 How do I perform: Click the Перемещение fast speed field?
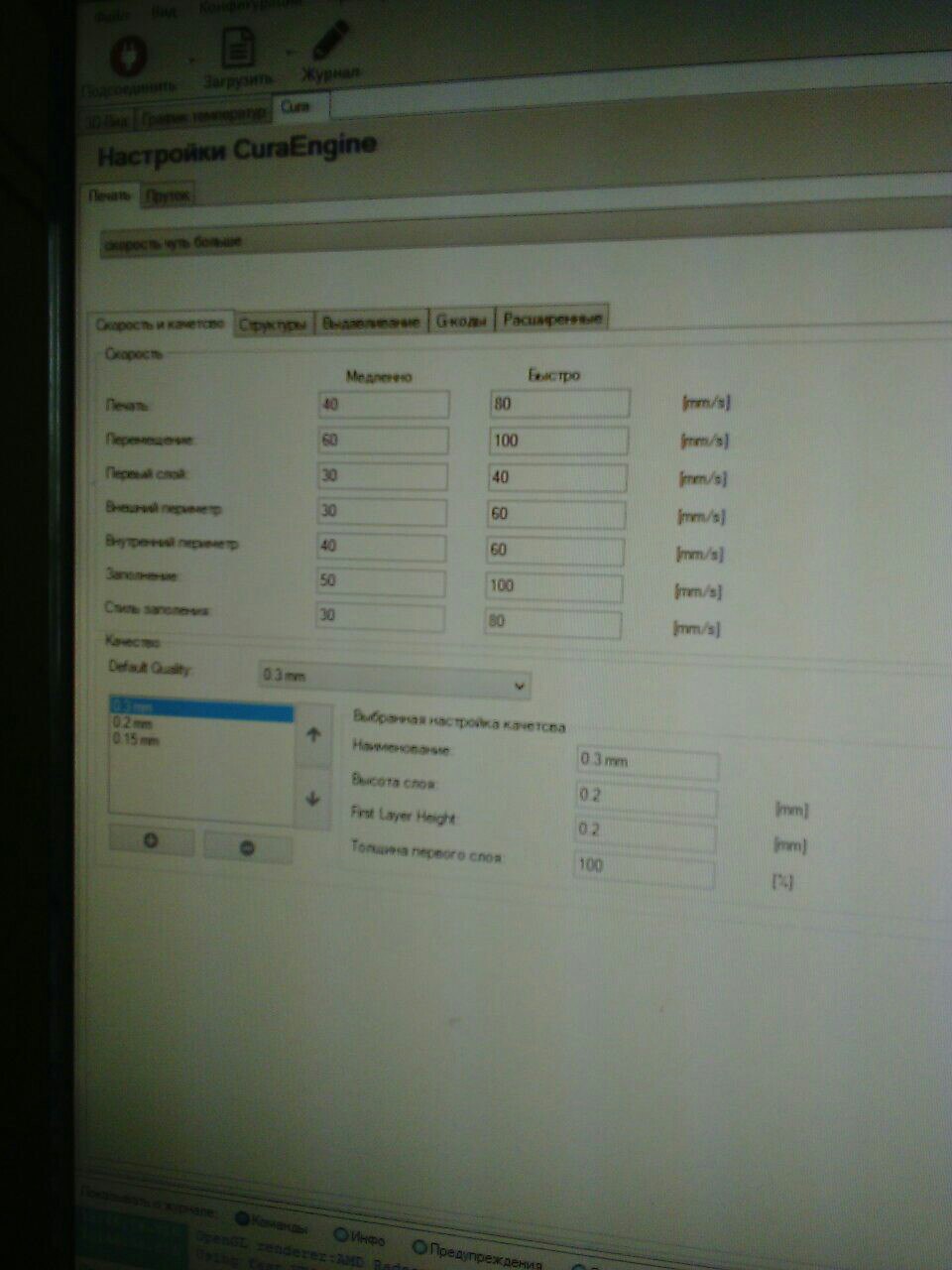(x=558, y=441)
